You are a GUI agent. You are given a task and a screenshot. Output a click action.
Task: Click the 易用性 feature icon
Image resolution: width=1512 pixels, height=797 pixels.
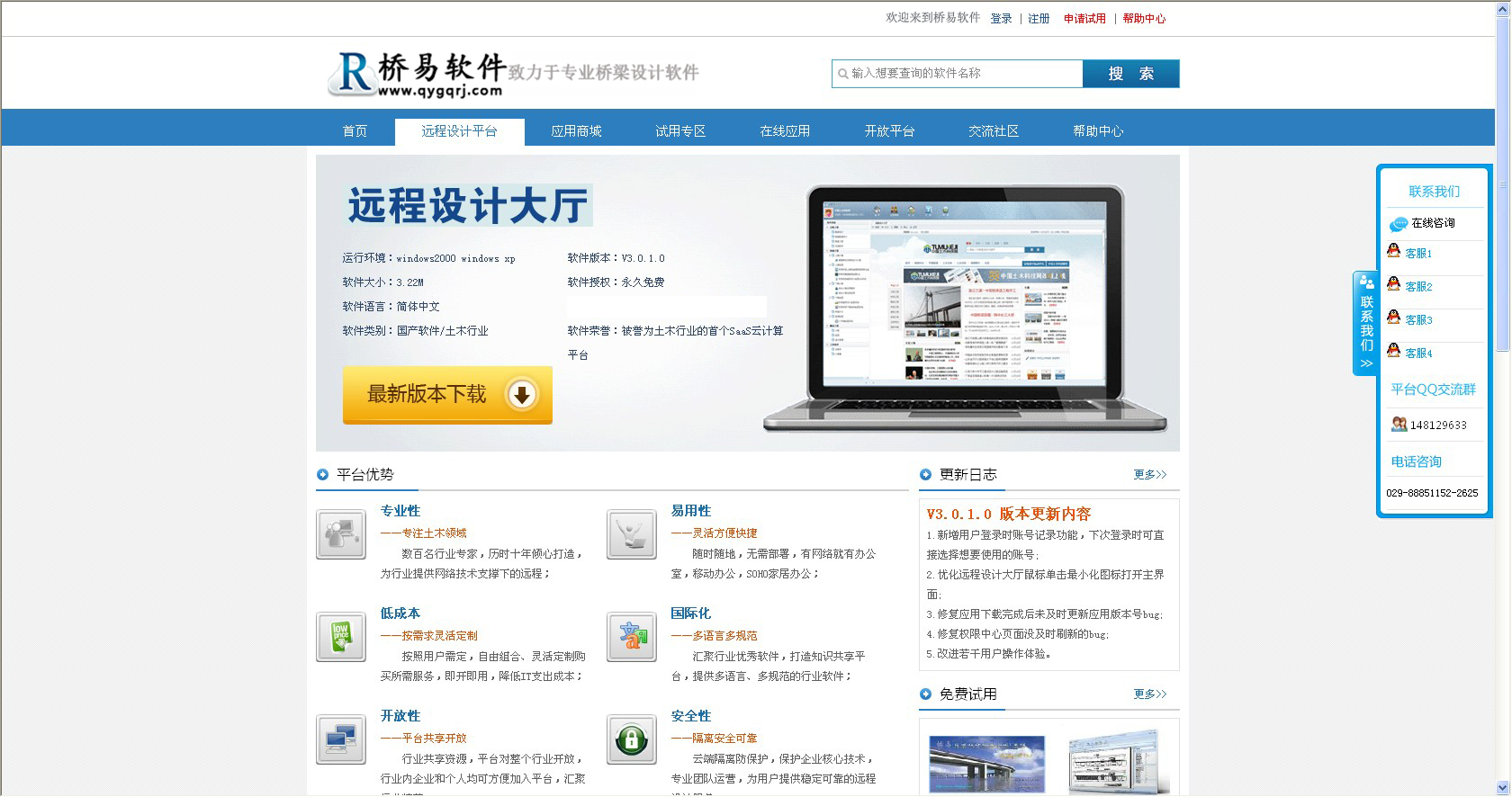click(632, 534)
